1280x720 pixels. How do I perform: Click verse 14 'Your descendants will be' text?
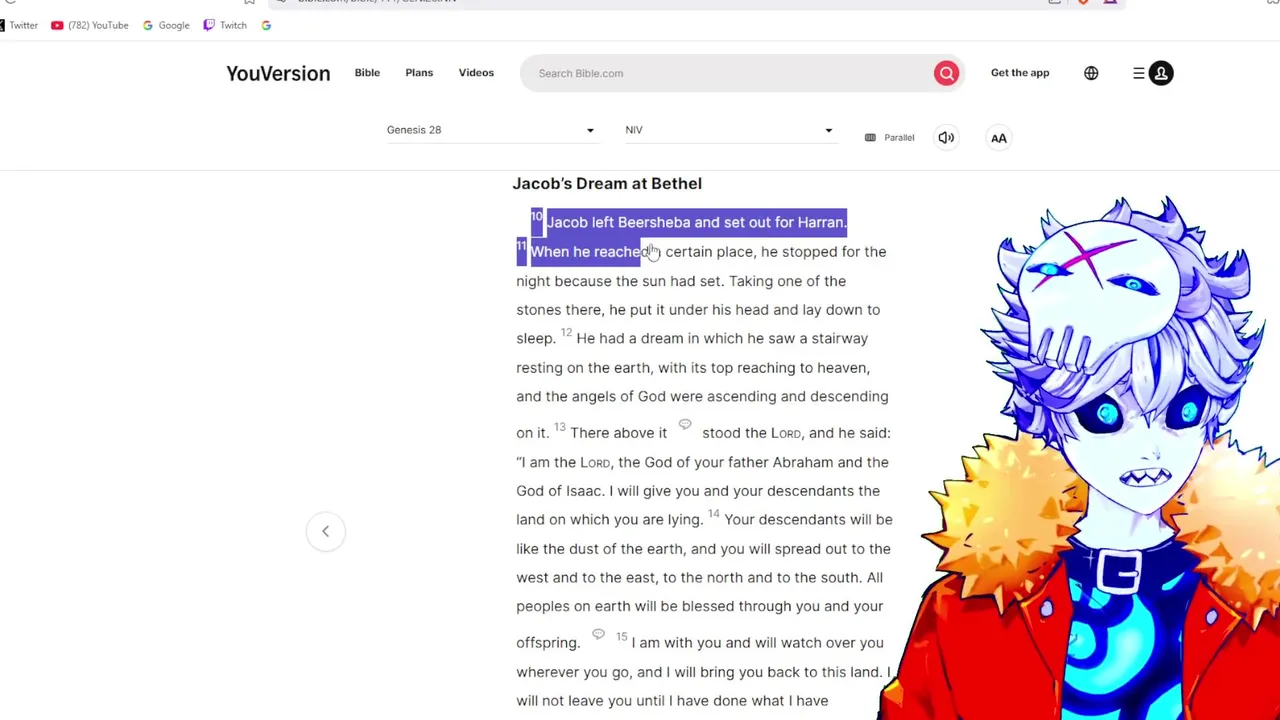[x=808, y=520]
